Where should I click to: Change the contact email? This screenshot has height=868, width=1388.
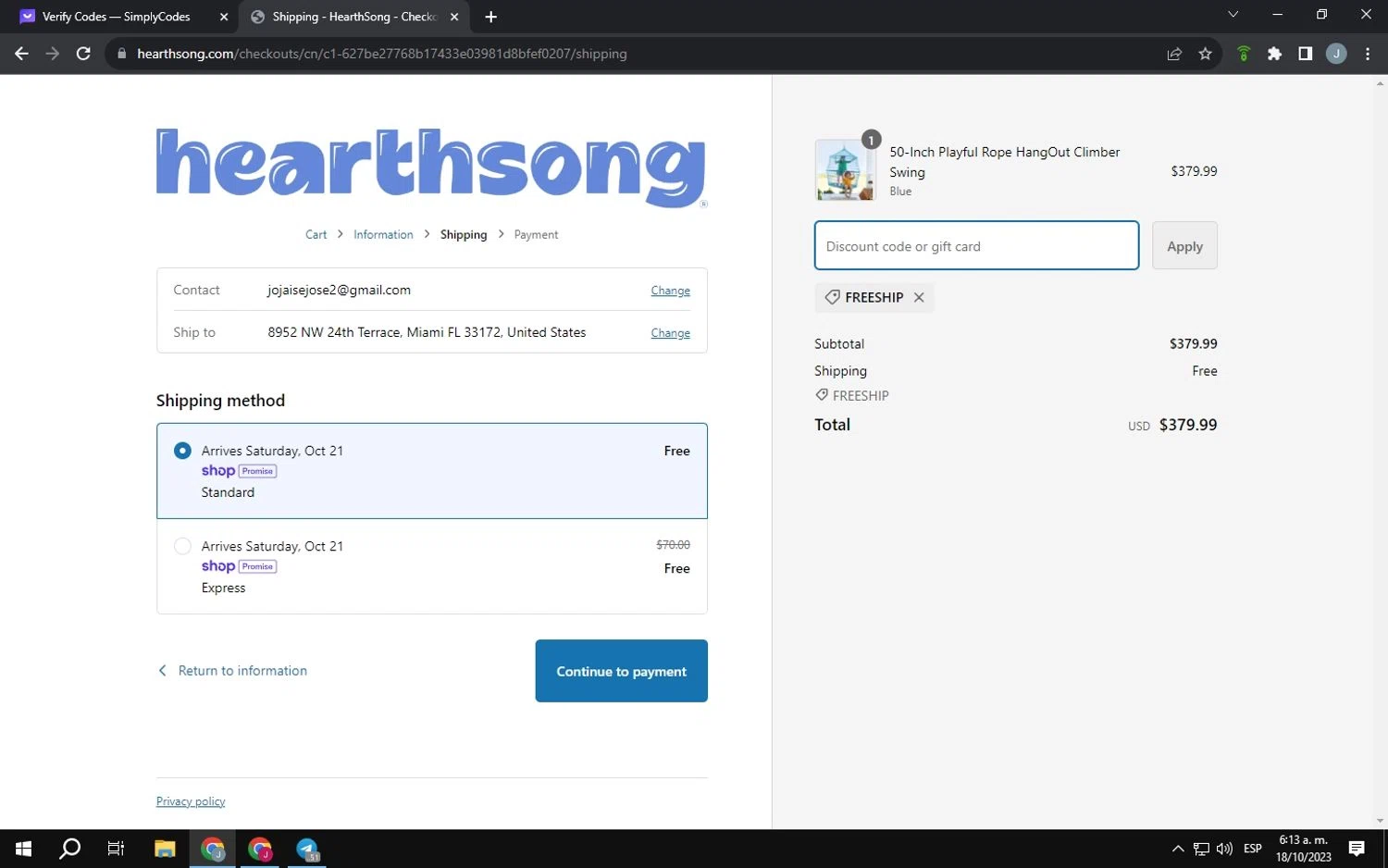[x=670, y=291]
